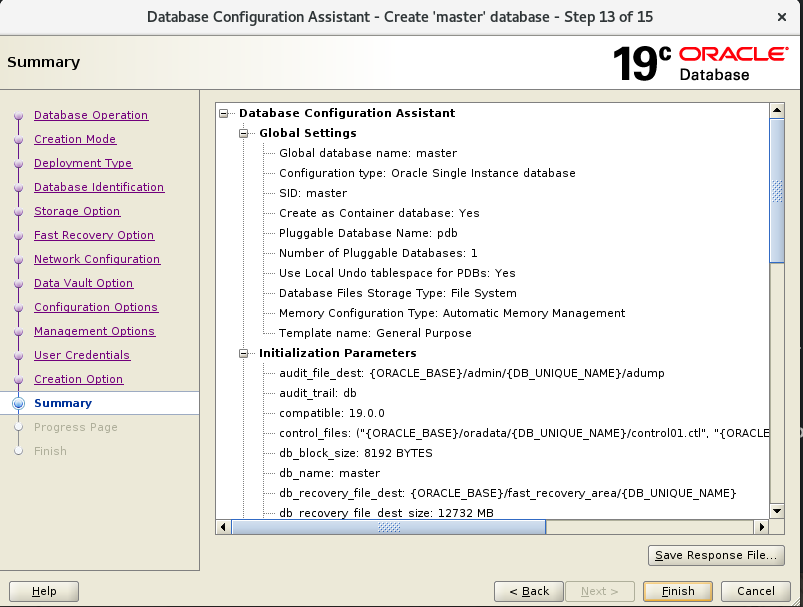Select 'Number of Pluggable Databases: 1' row
The image size is (803, 607).
pos(378,253)
